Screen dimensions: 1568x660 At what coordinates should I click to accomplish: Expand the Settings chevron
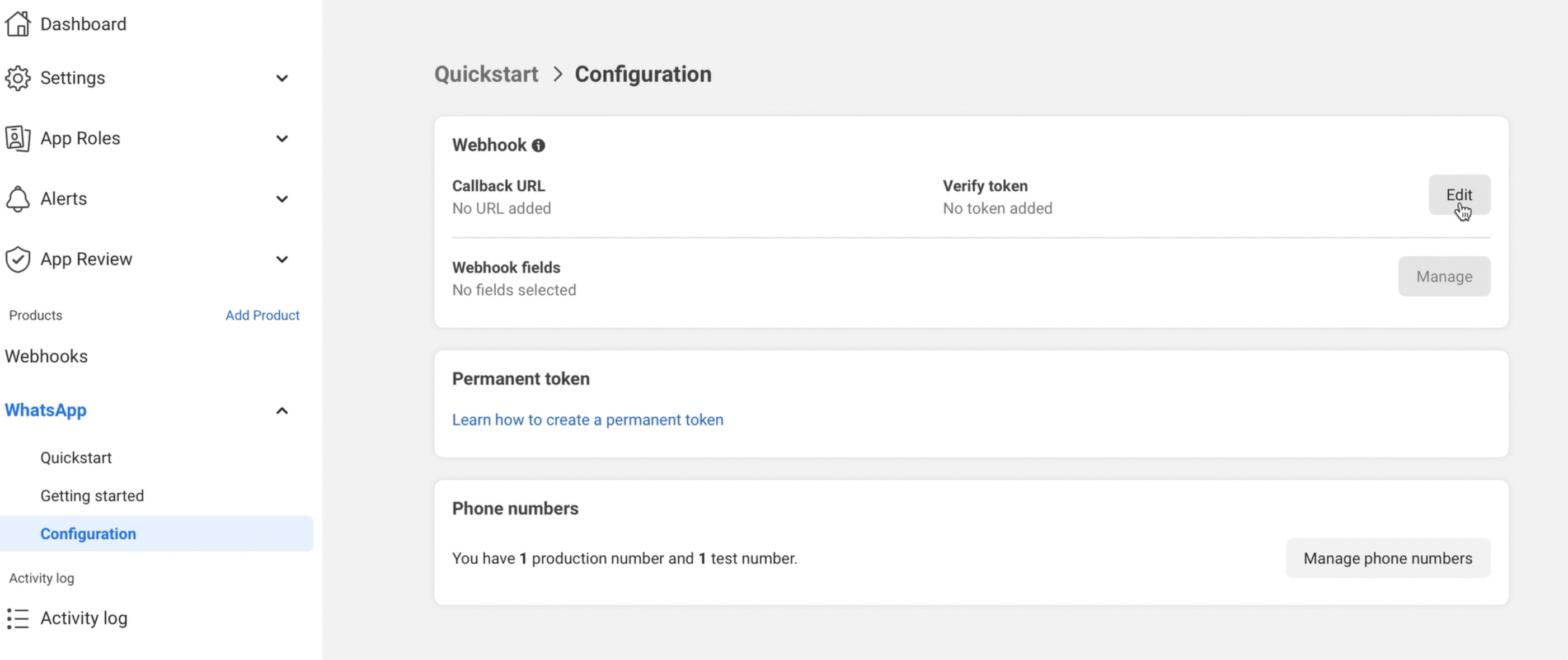pyautogui.click(x=282, y=78)
